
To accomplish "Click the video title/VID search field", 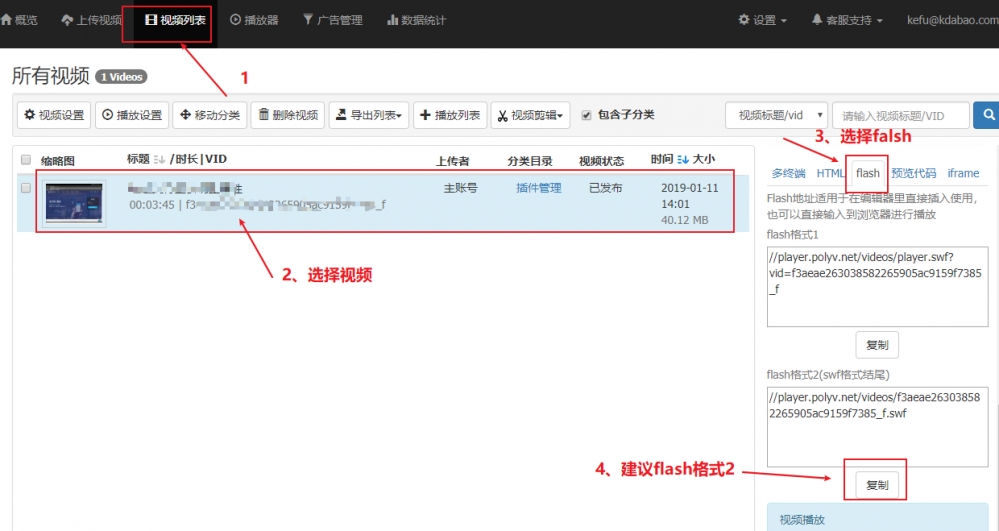I will click(901, 115).
